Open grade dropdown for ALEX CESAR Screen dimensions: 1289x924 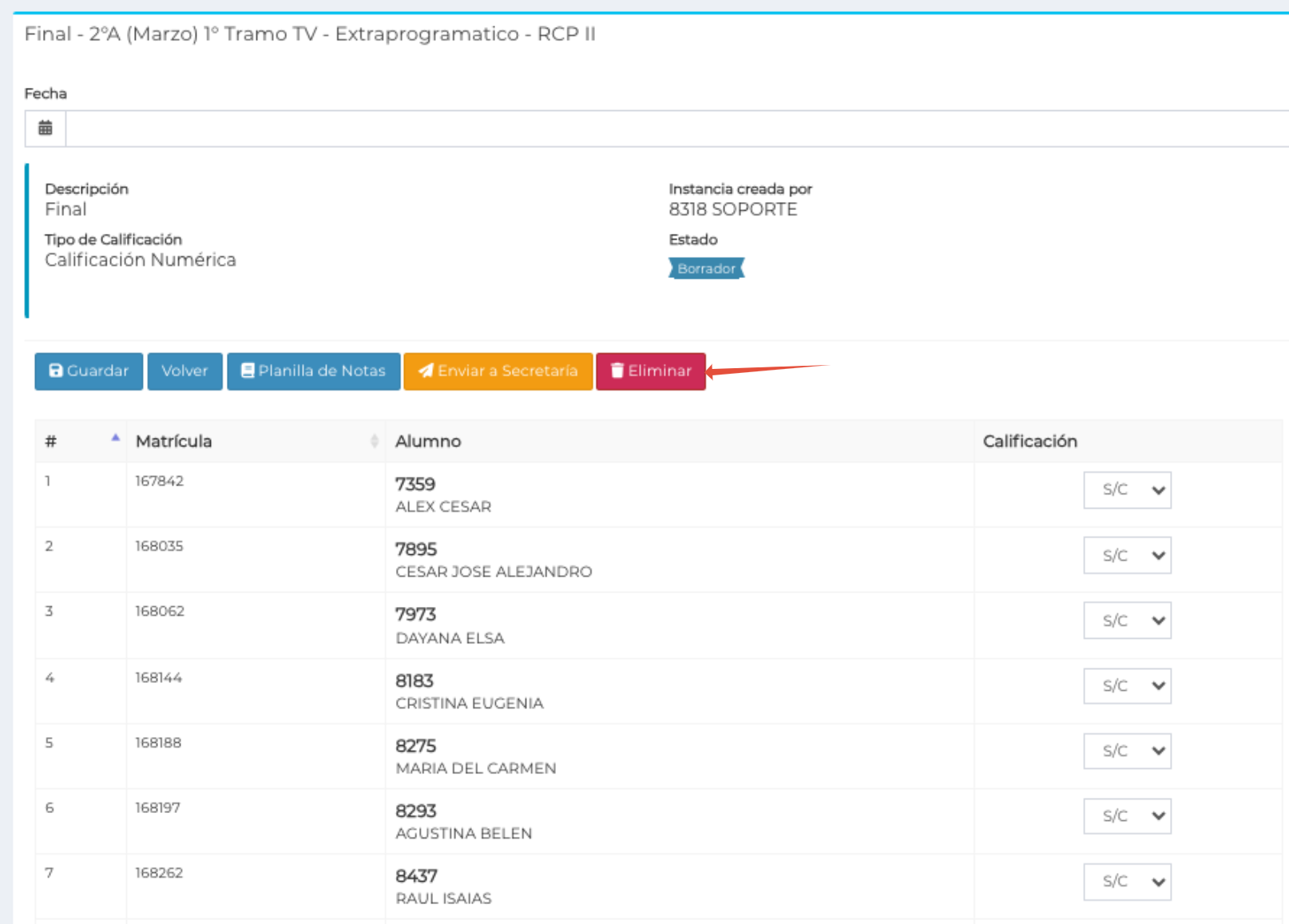click(1127, 490)
